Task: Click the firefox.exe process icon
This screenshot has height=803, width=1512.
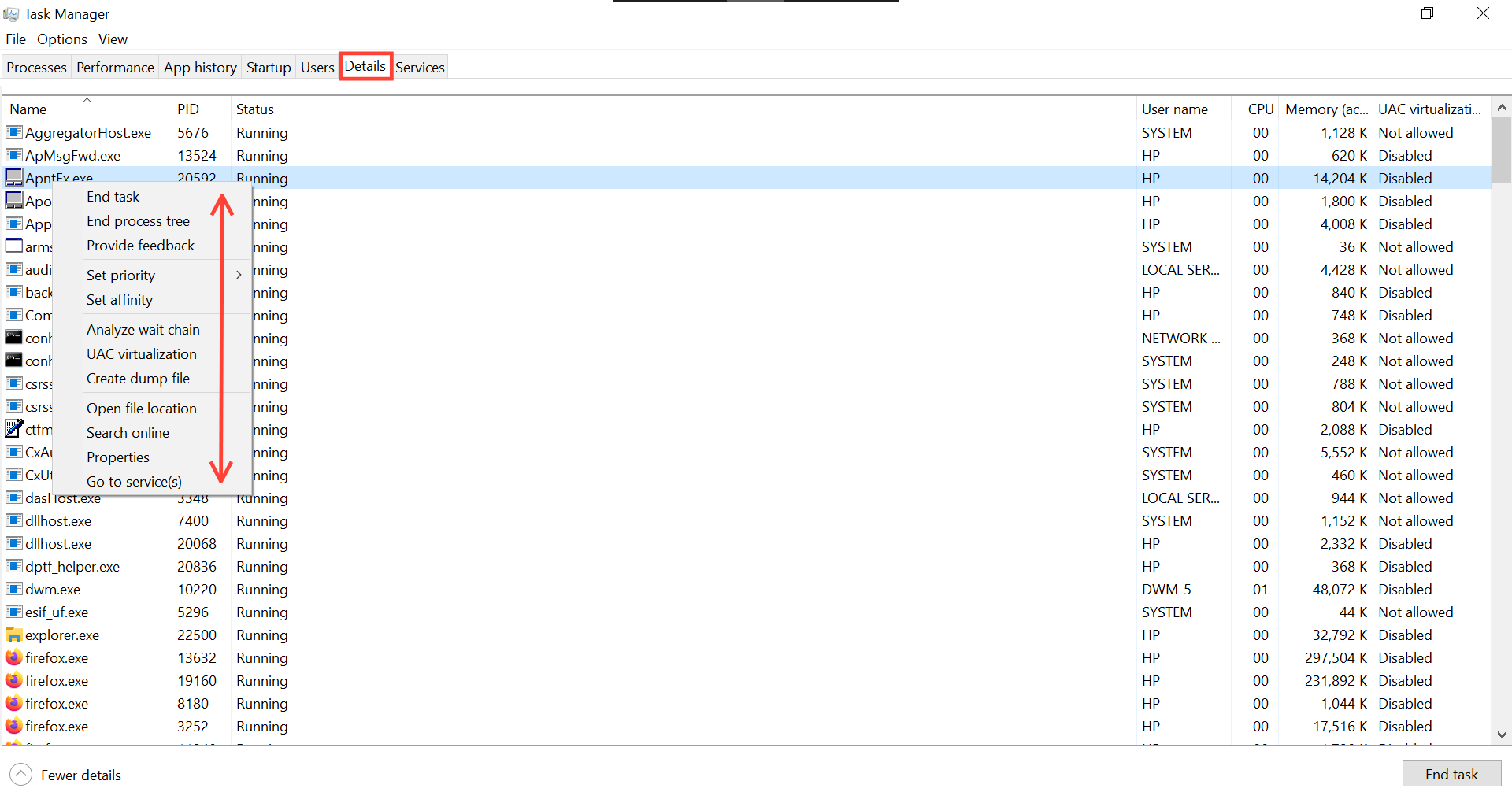Action: tap(14, 657)
